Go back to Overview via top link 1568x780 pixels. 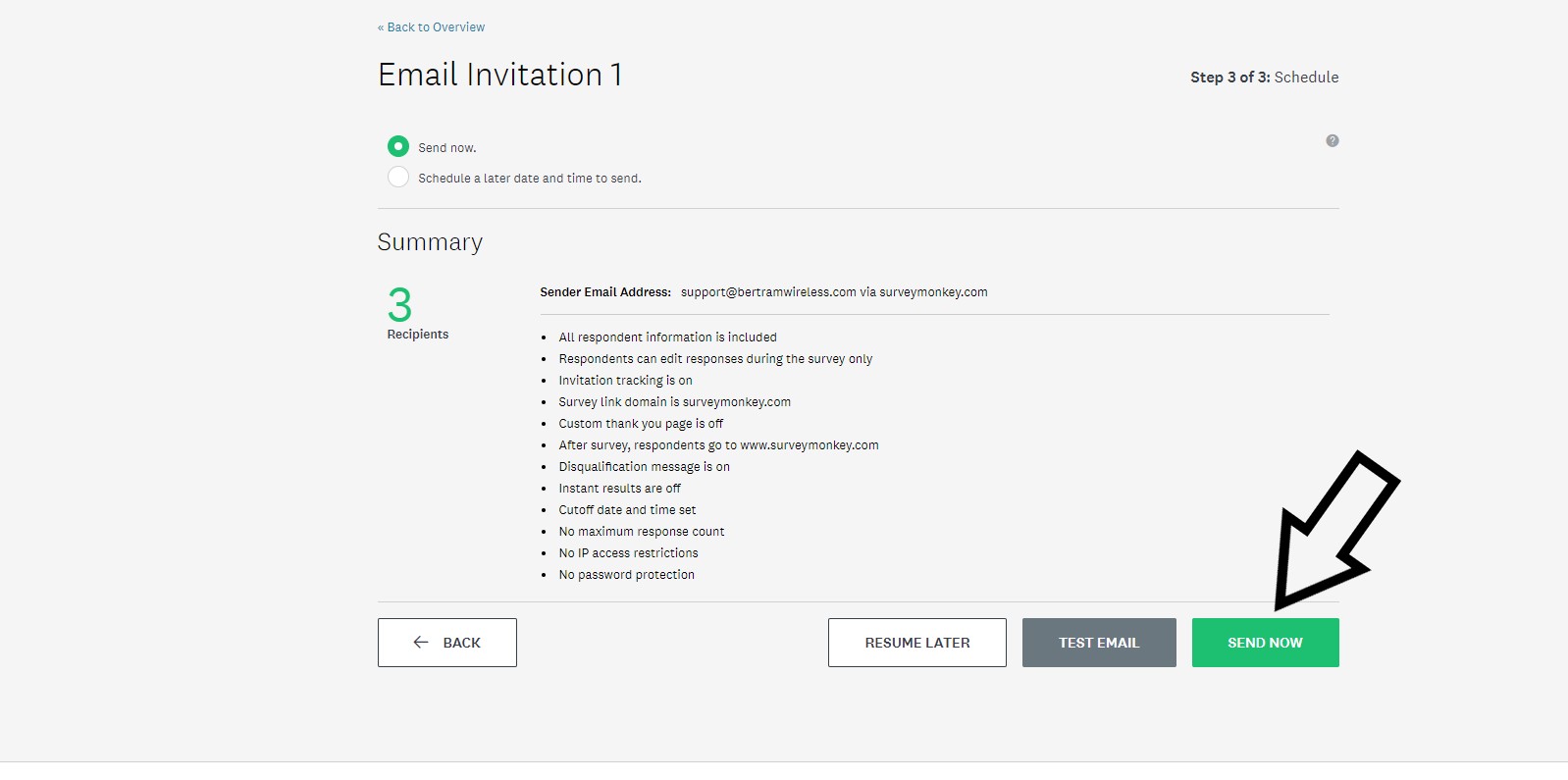(x=432, y=27)
